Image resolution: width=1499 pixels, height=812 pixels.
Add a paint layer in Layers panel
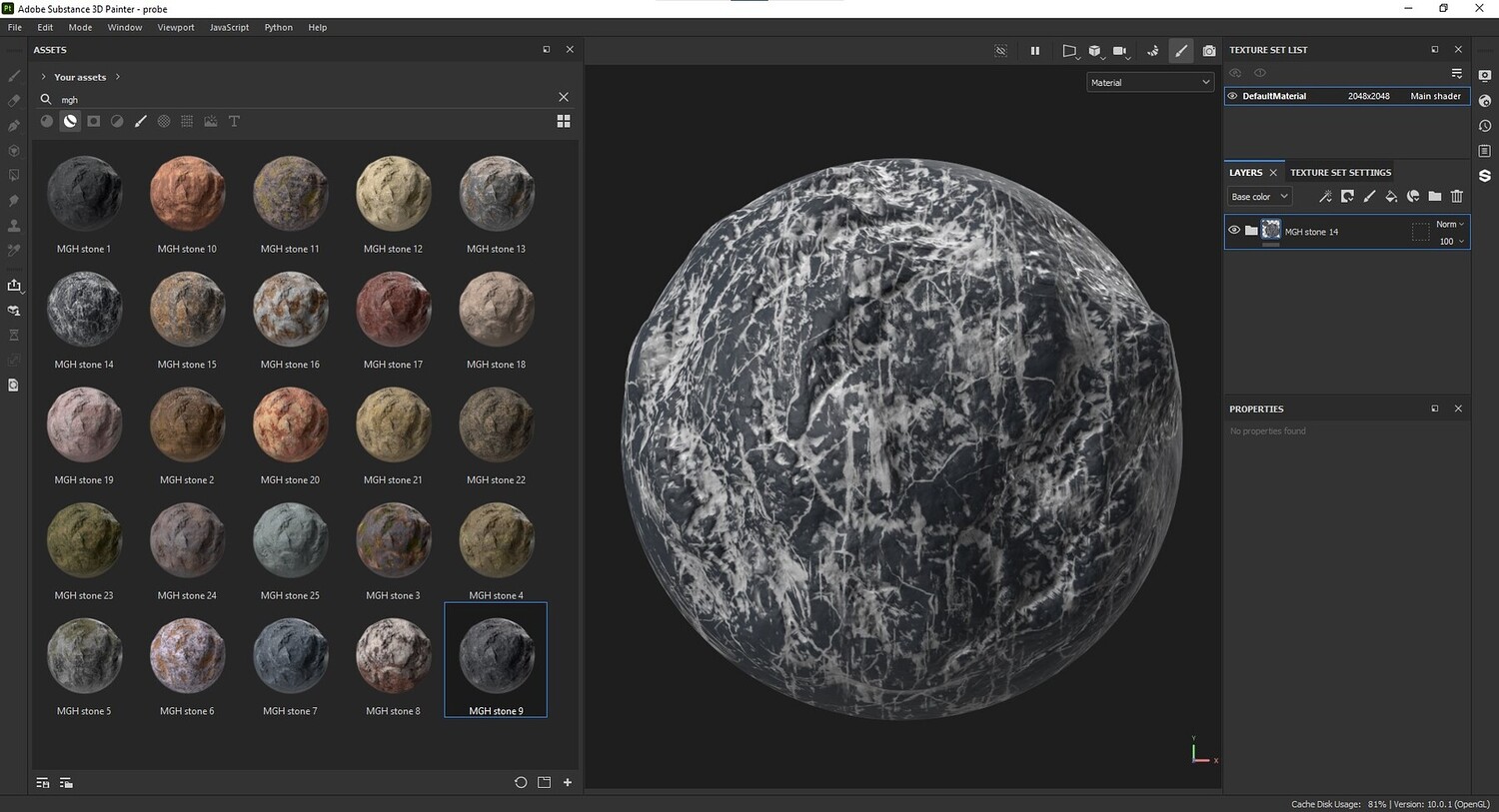pos(1369,197)
